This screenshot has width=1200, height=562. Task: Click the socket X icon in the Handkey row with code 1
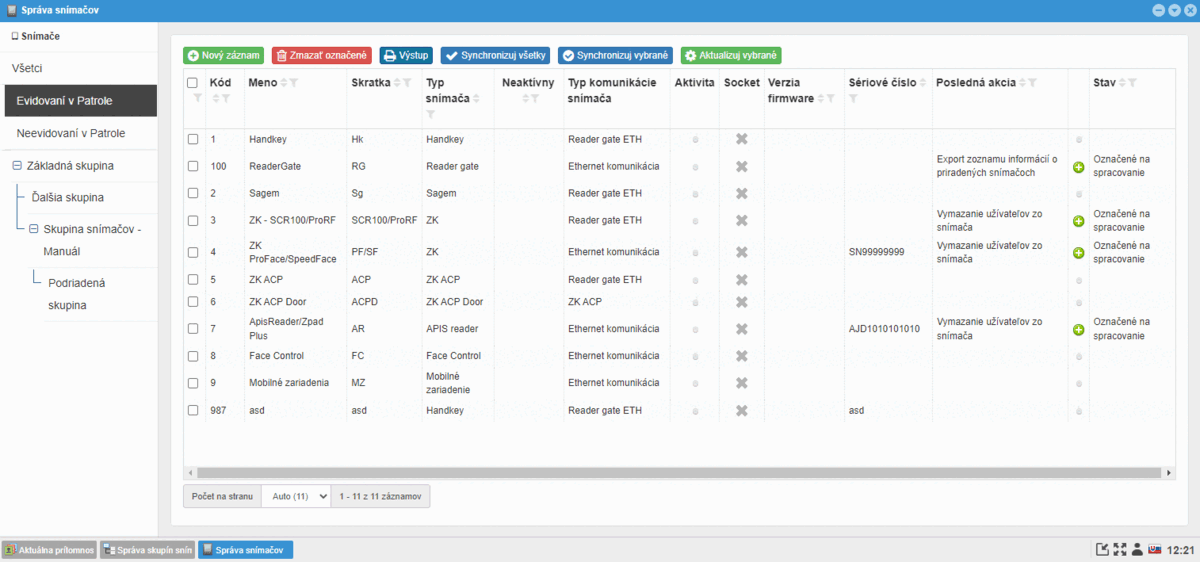point(742,140)
